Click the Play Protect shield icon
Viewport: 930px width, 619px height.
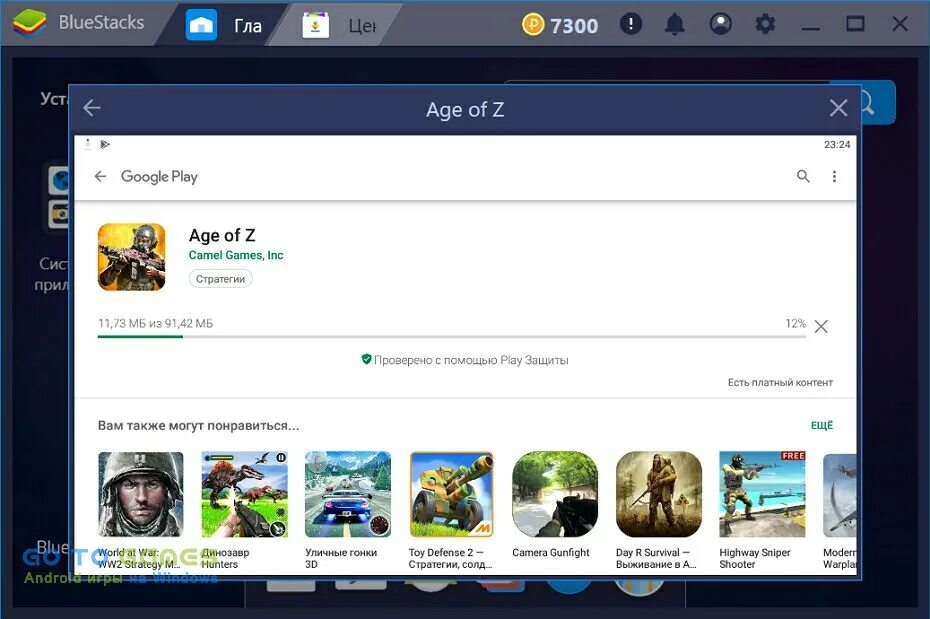tap(367, 359)
